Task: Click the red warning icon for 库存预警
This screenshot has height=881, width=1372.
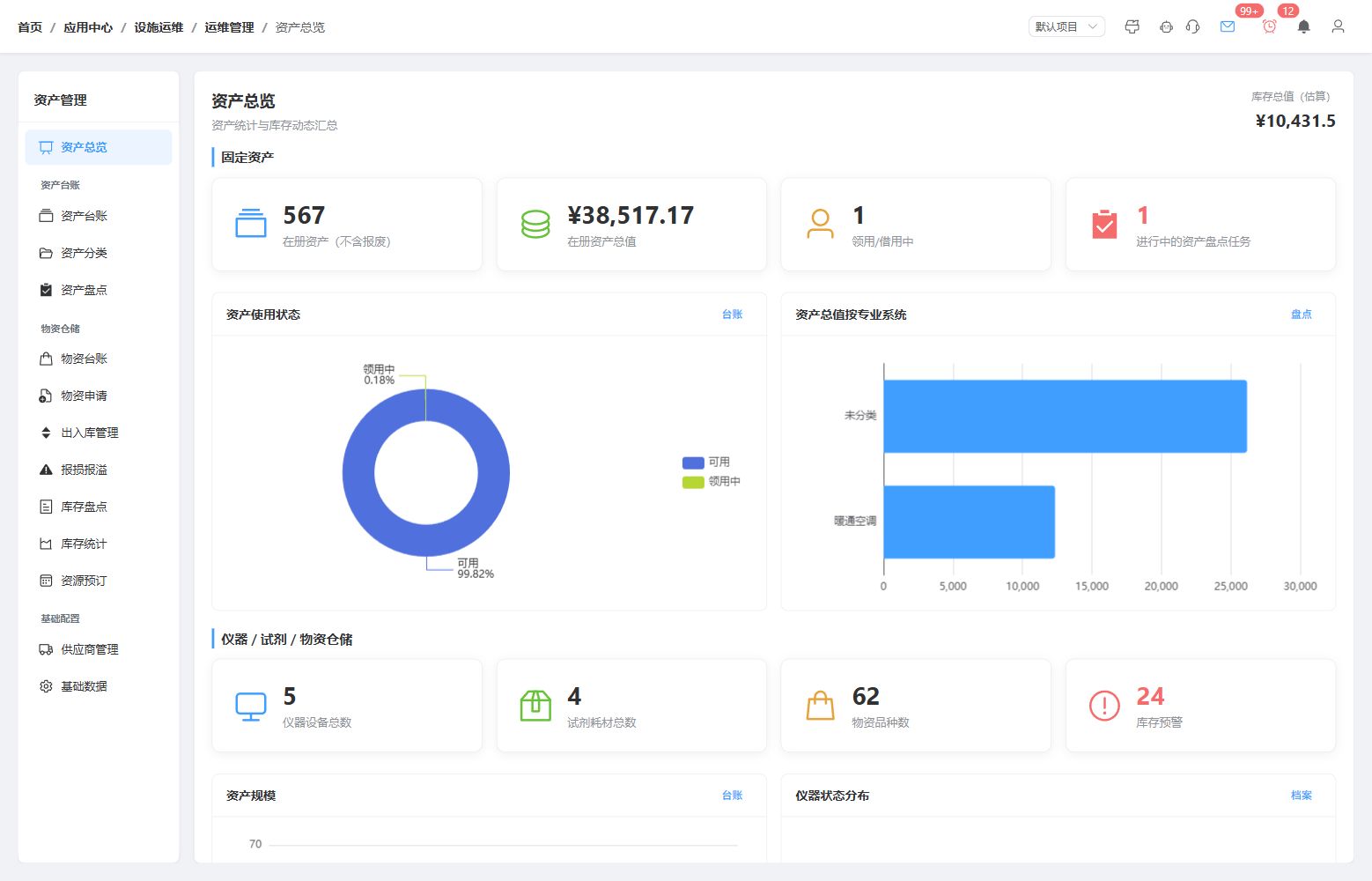Action: point(1104,705)
